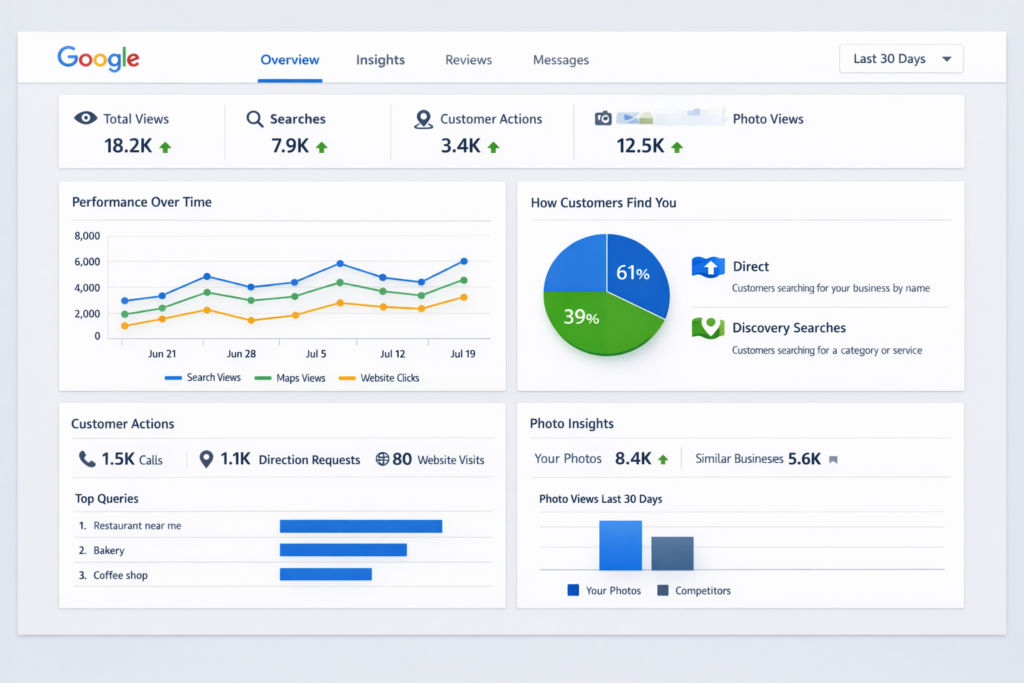This screenshot has height=683, width=1024.
Task: Open the Reviews tab
Action: coord(468,60)
